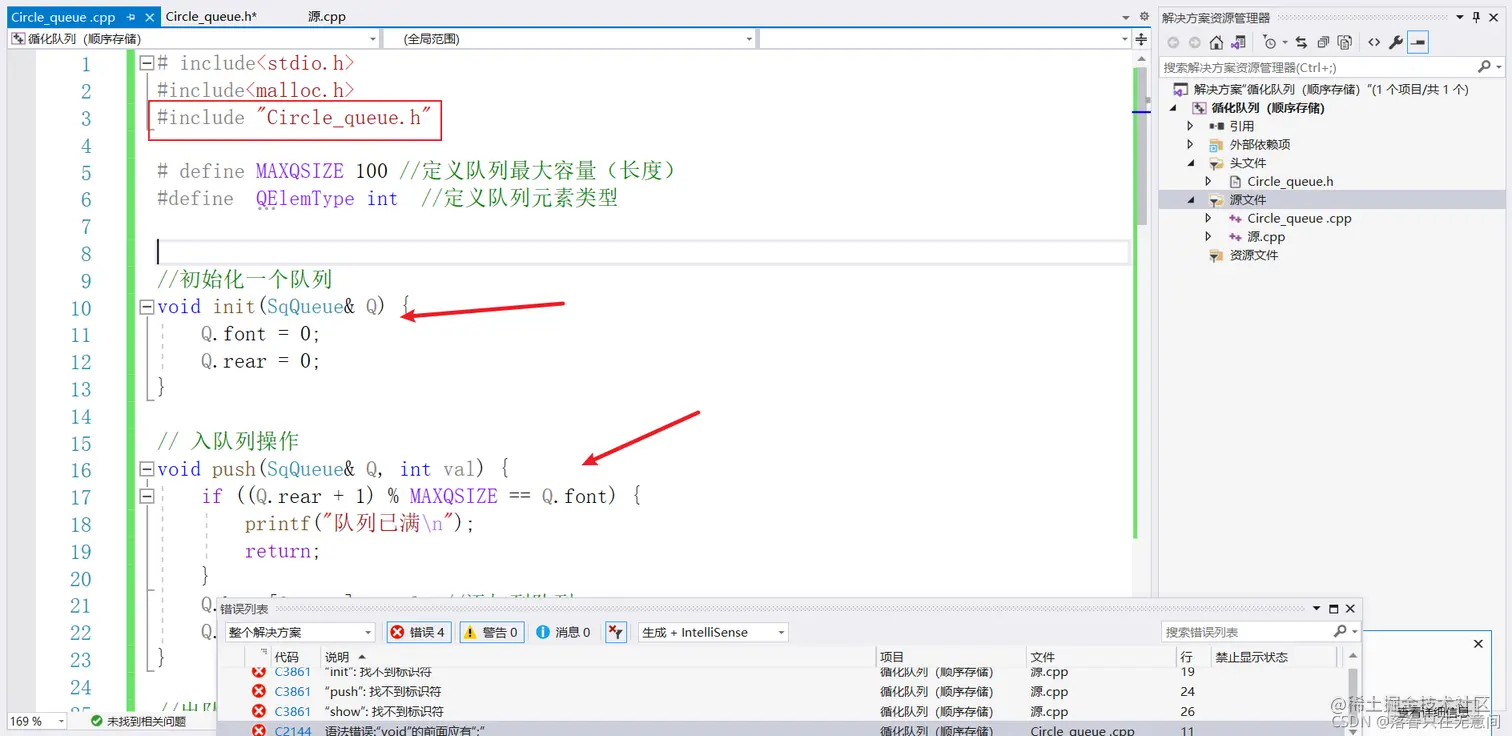Toggle preview selected items icon
The height and width of the screenshot is (736, 1512).
1418,42
